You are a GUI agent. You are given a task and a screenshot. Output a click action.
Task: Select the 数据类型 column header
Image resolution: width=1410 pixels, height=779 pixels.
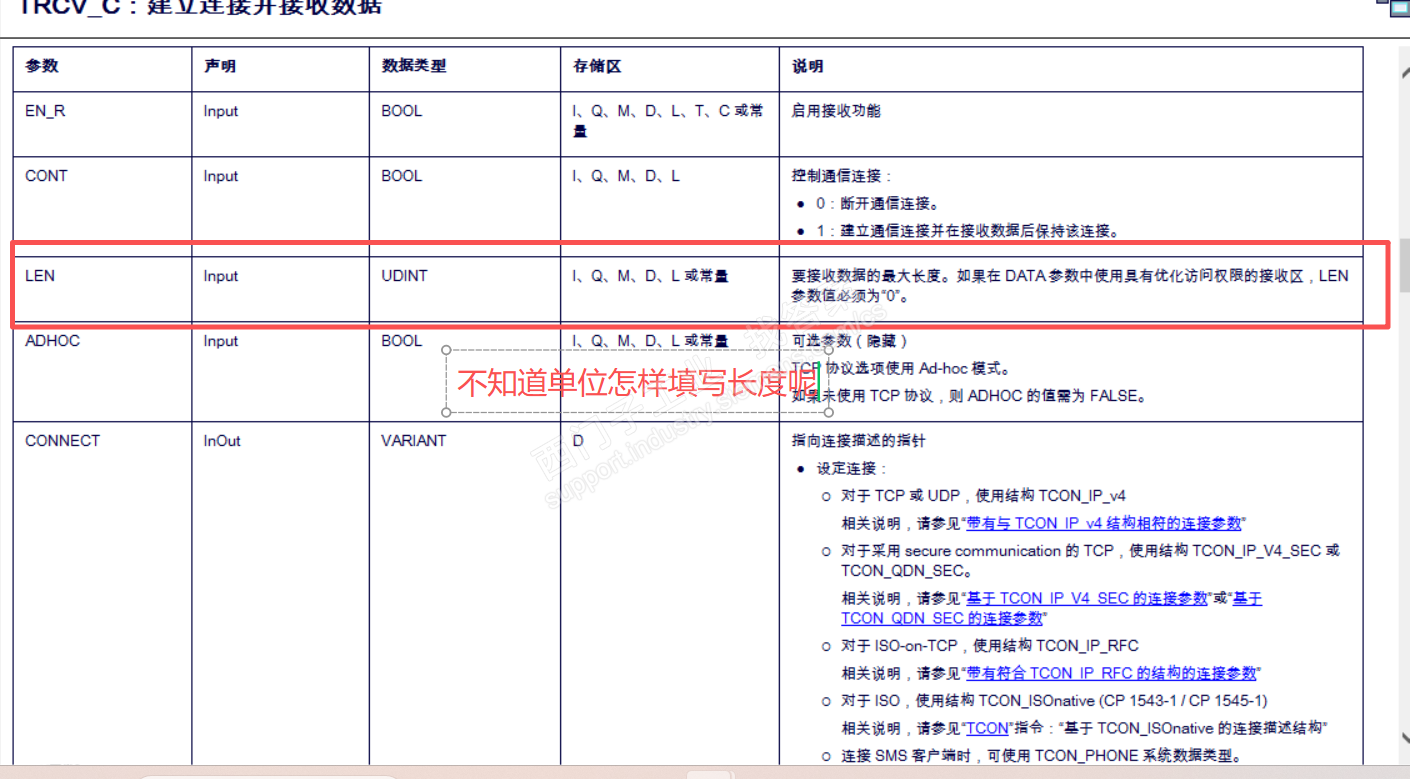pos(414,66)
